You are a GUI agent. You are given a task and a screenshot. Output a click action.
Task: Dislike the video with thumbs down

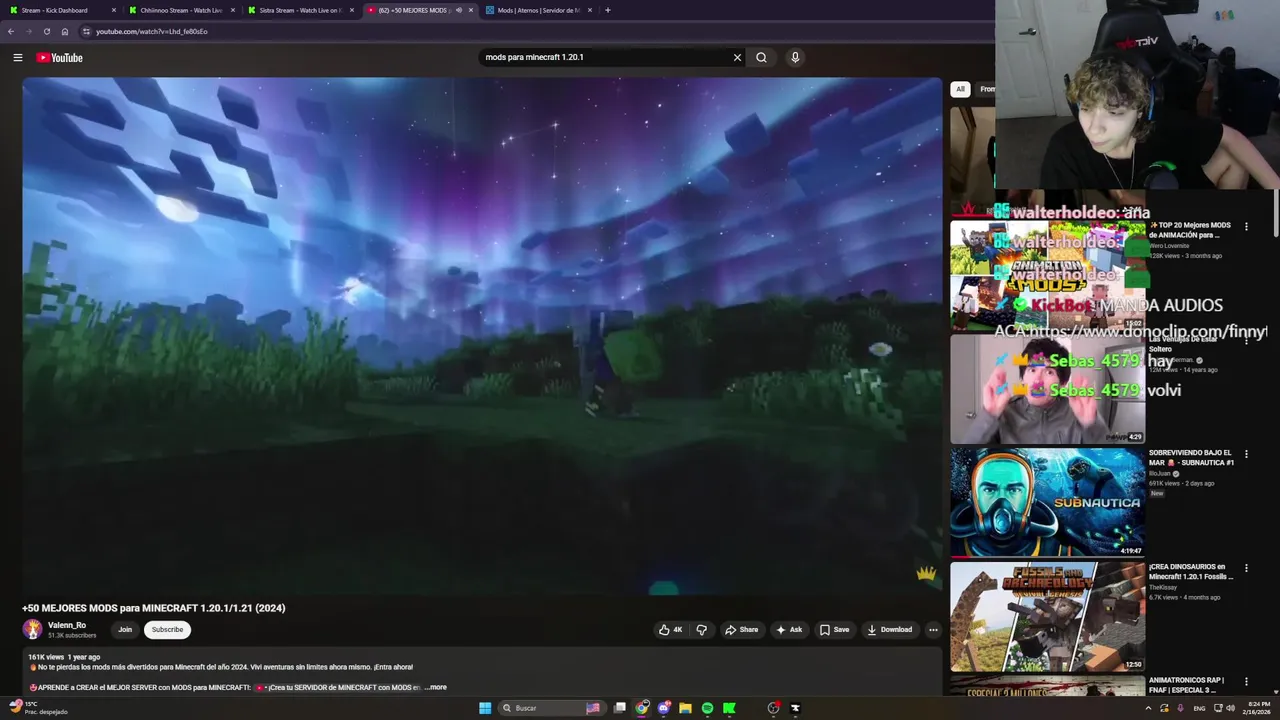(x=701, y=630)
